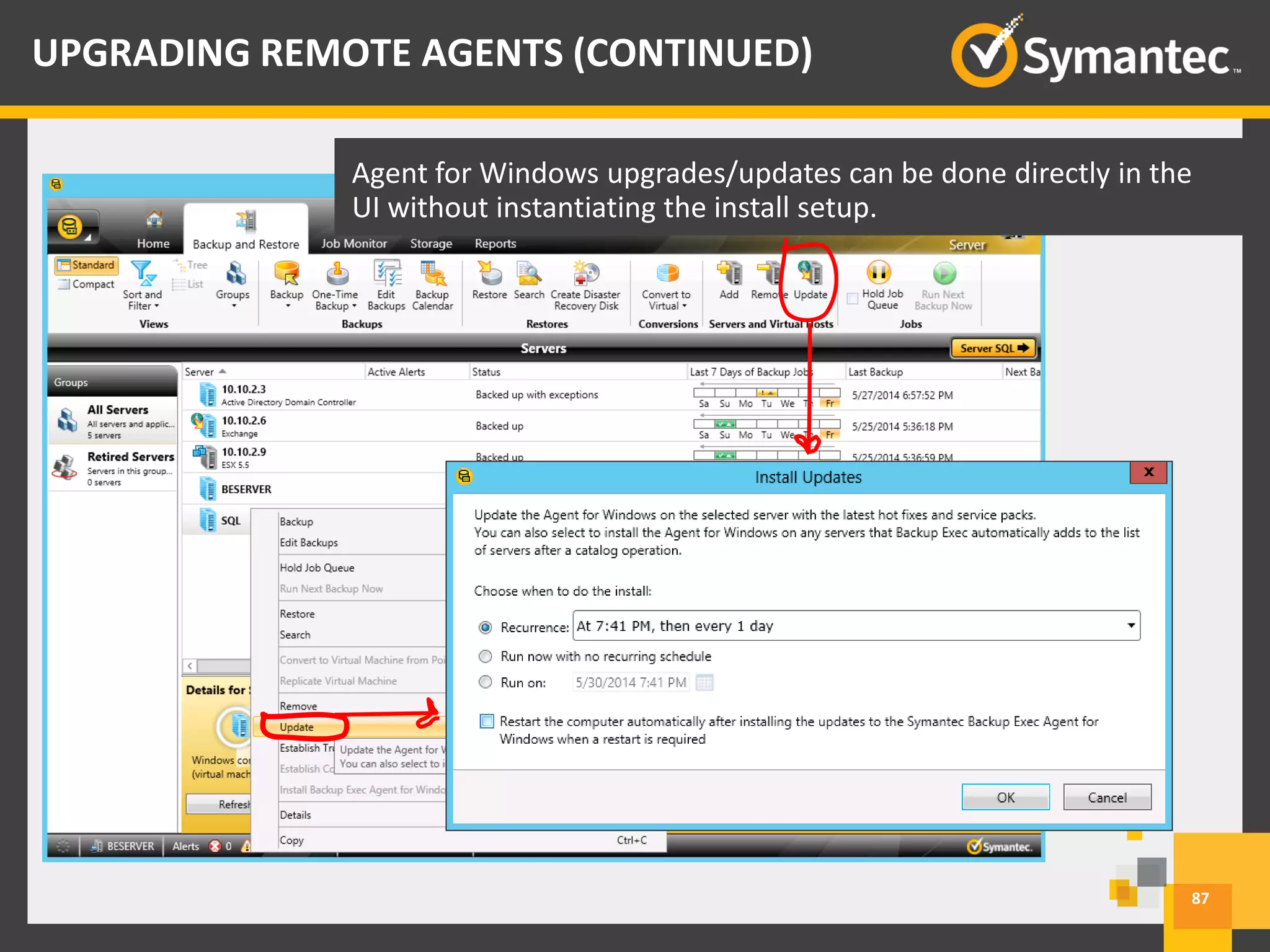Image resolution: width=1270 pixels, height=952 pixels.
Task: Close the Install Updates dialog
Action: pos(1148,472)
